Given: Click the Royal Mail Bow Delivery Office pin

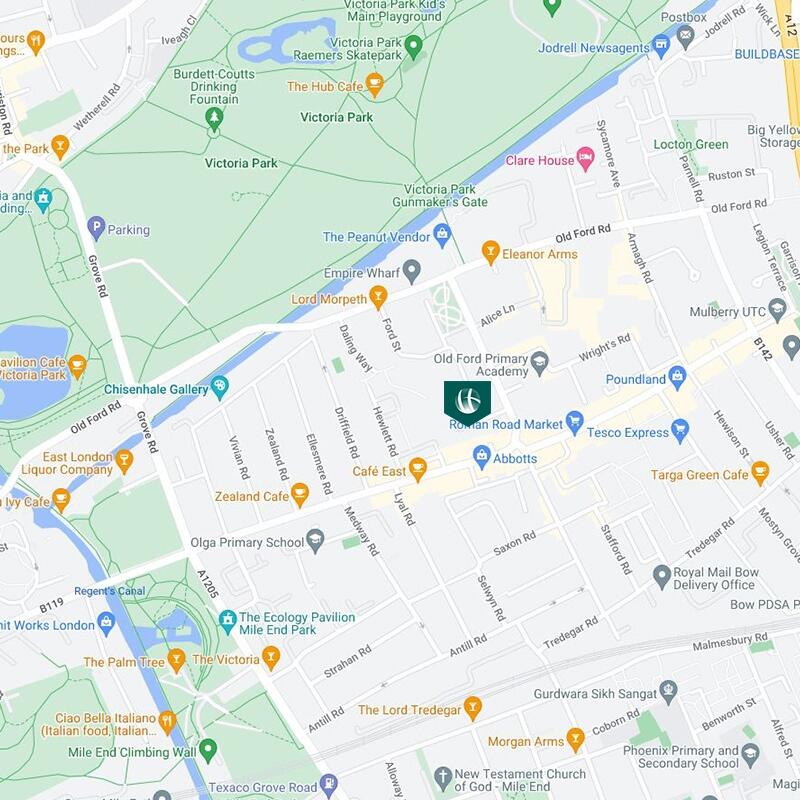Looking at the screenshot, I should pos(662,577).
